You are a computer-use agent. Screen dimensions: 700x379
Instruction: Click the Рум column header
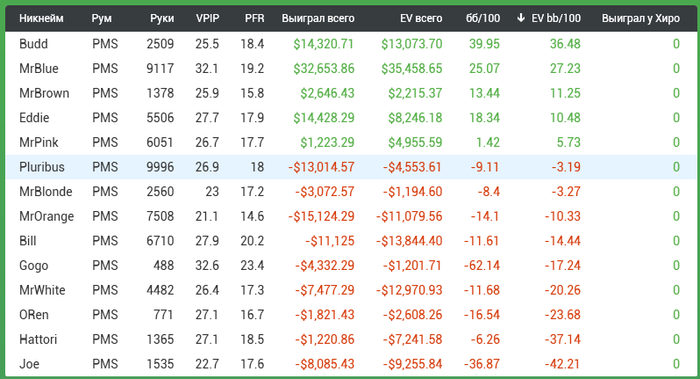[101, 18]
